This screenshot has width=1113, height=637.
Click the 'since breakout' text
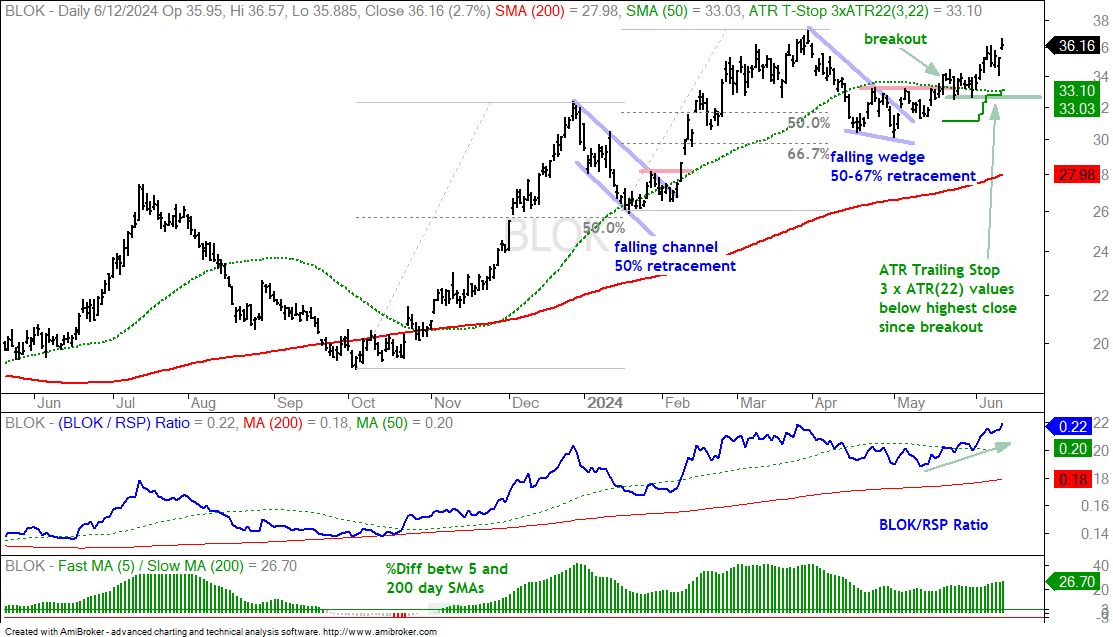931,327
